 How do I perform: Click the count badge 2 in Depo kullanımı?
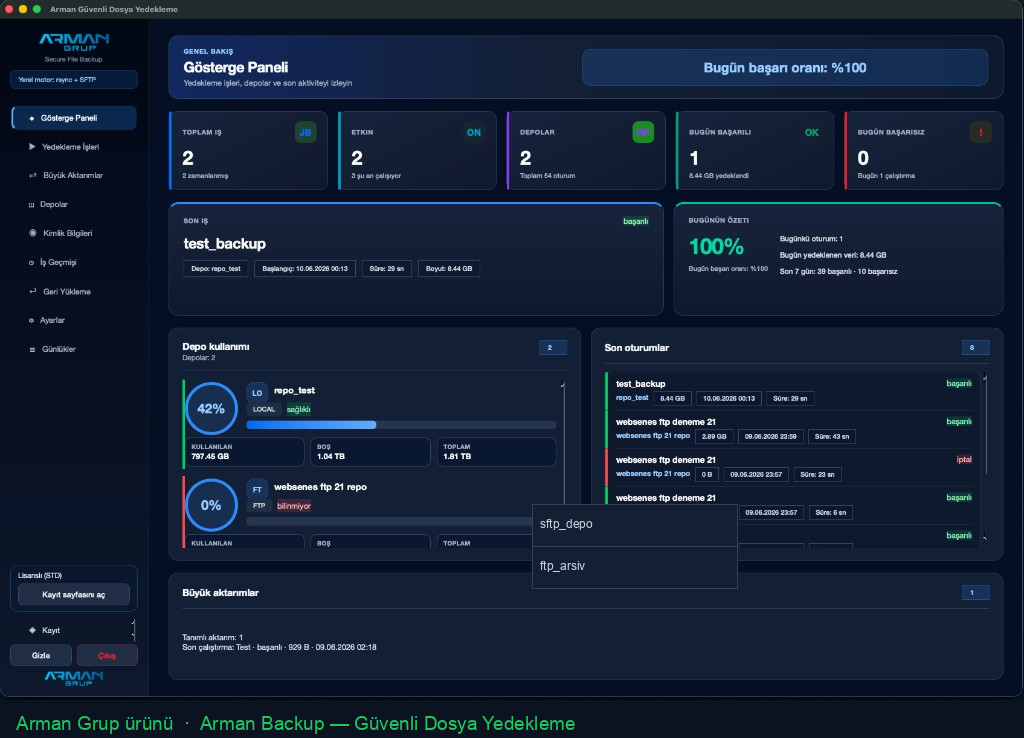tap(552, 347)
